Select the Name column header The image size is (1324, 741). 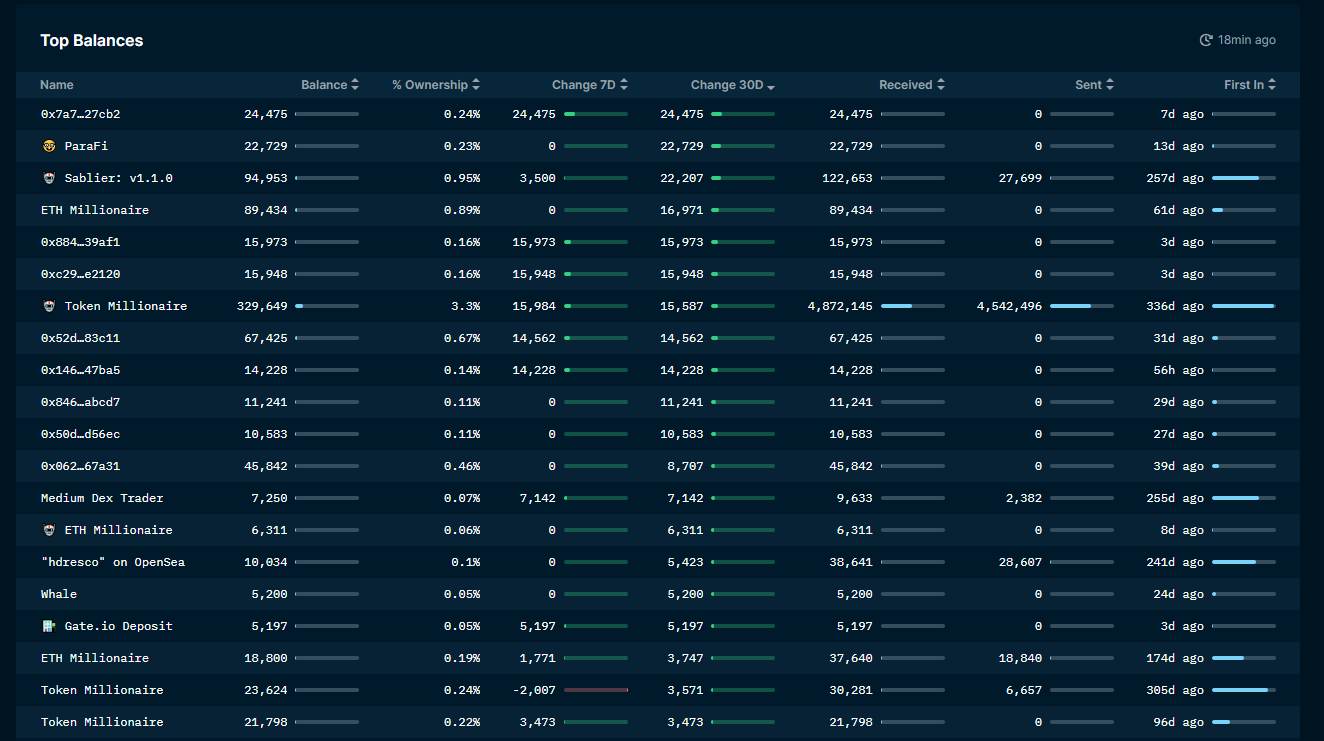(x=57, y=84)
